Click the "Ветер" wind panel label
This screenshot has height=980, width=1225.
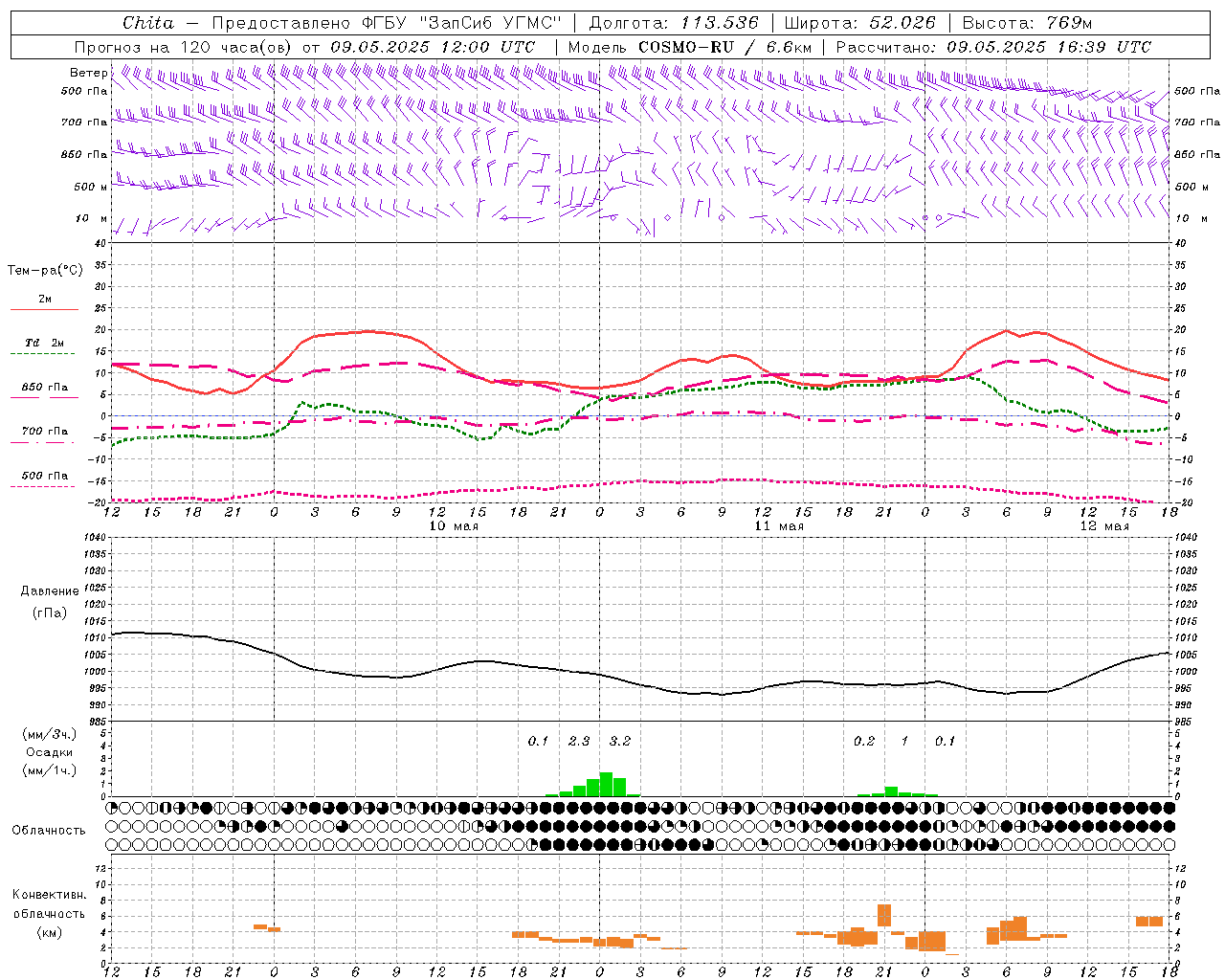[88, 73]
